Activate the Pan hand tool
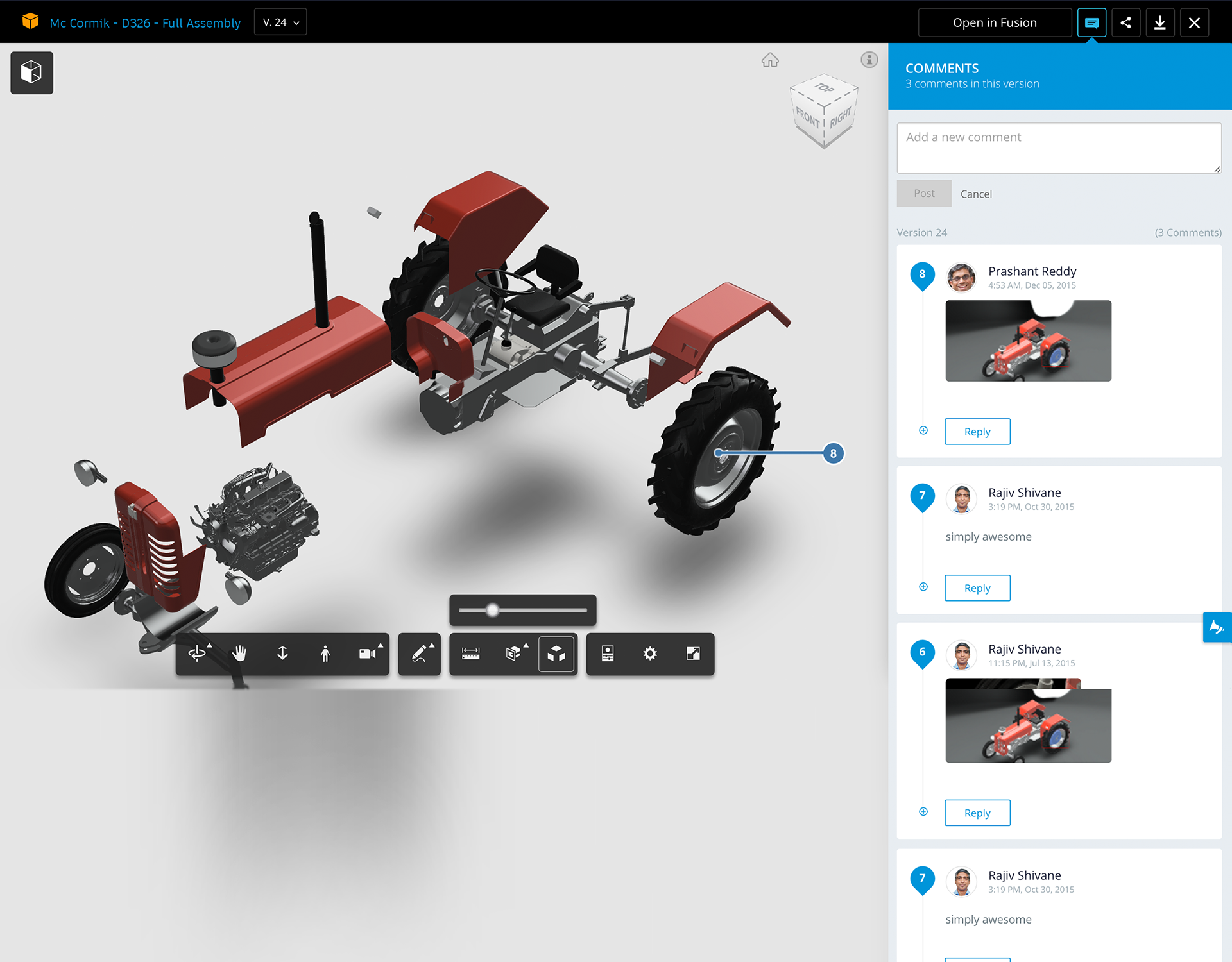 (239, 654)
